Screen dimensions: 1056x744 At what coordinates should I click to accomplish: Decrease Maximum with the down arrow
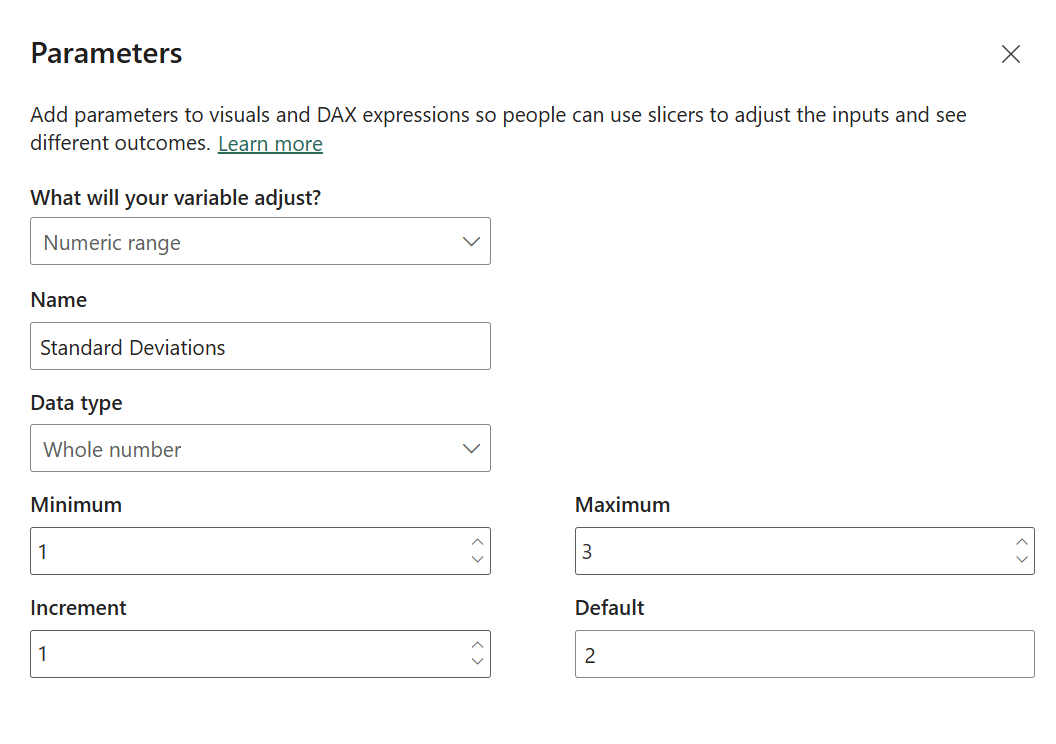click(x=1021, y=559)
